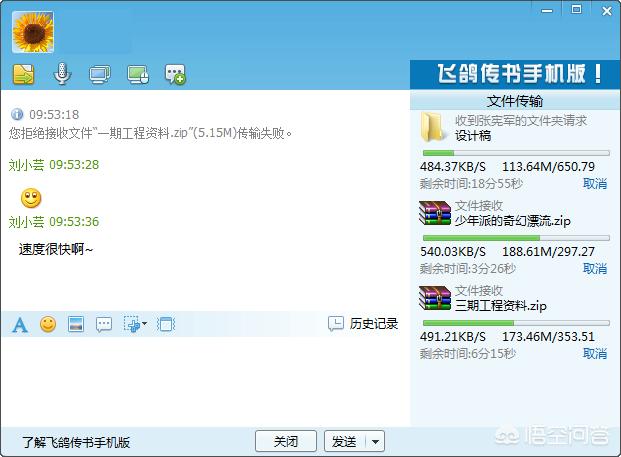Click the smiley emoticon in the chat
Viewport: 621px width, 457px height.
click(31, 198)
